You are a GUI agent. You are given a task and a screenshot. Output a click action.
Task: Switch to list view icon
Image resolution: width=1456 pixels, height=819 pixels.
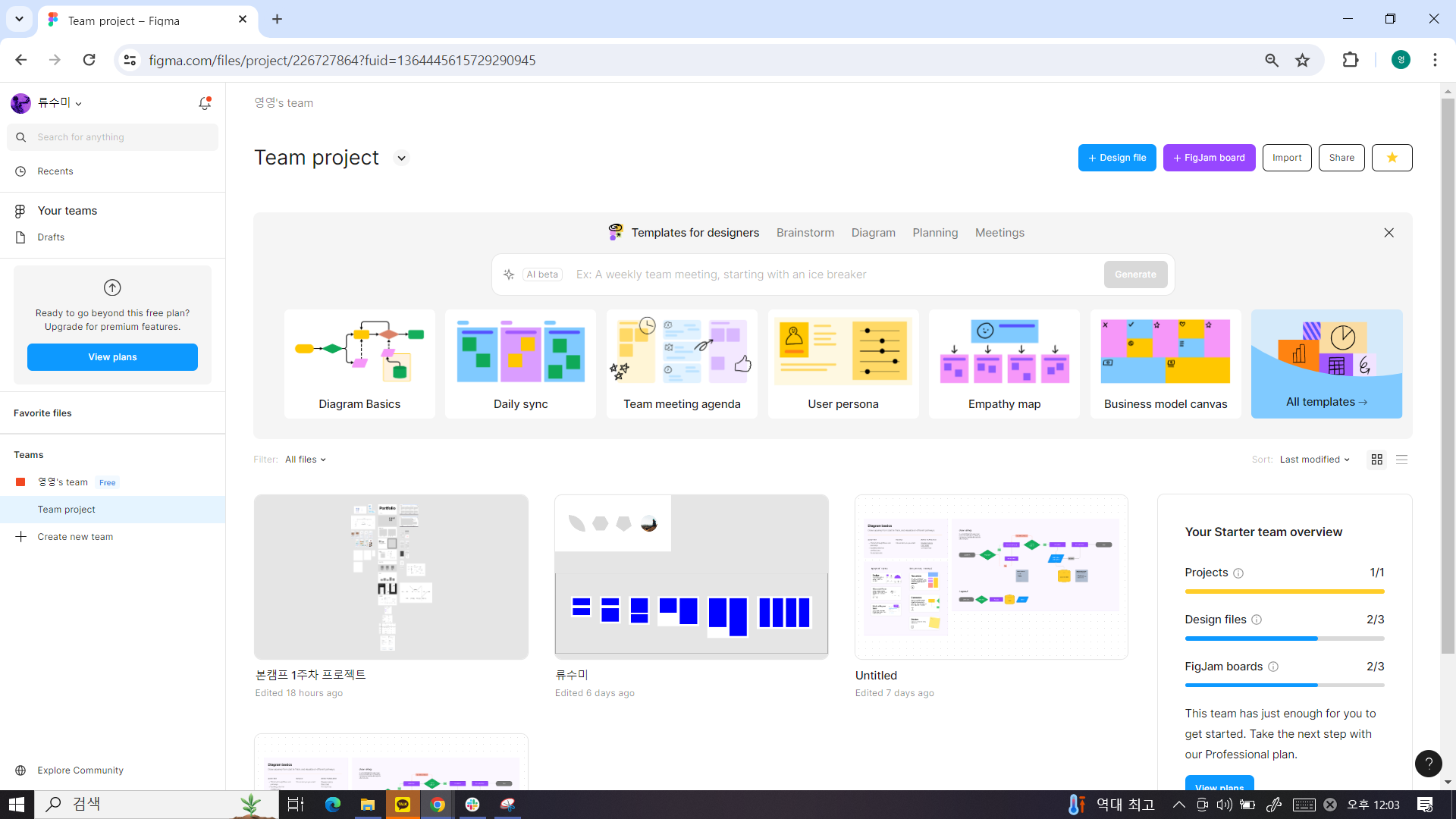(1401, 460)
